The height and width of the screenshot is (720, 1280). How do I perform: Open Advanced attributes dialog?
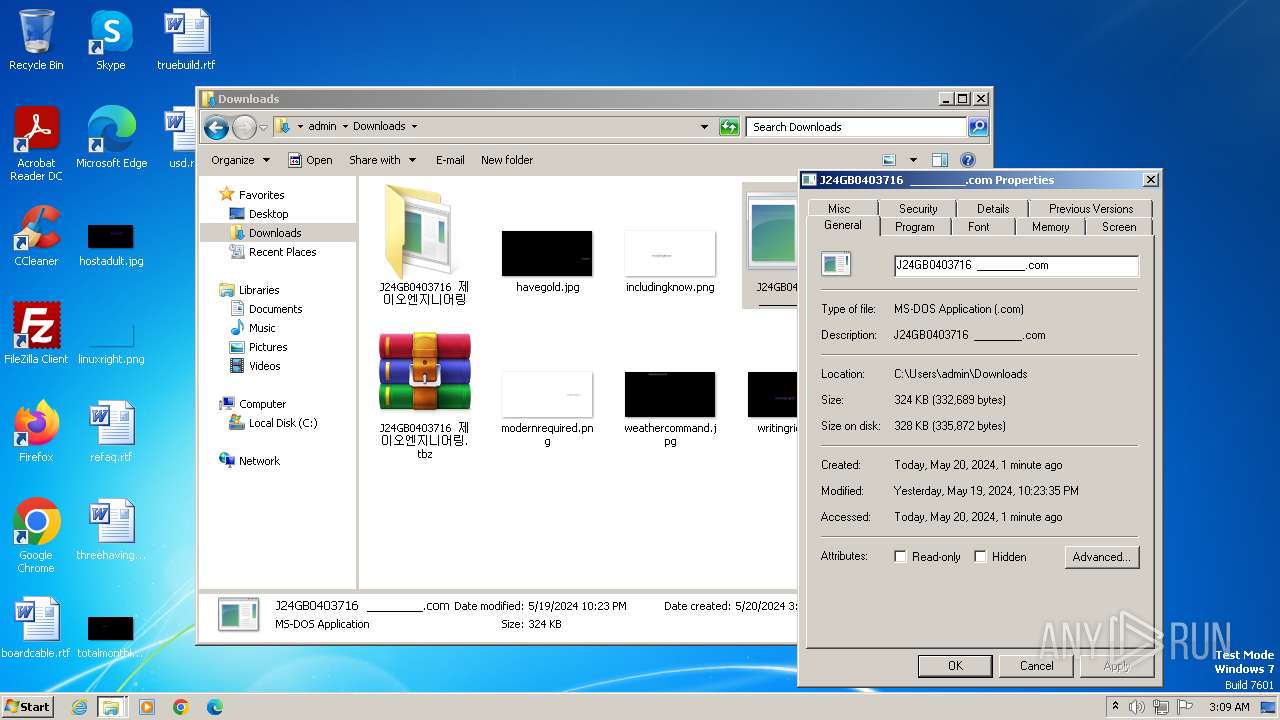point(1101,557)
